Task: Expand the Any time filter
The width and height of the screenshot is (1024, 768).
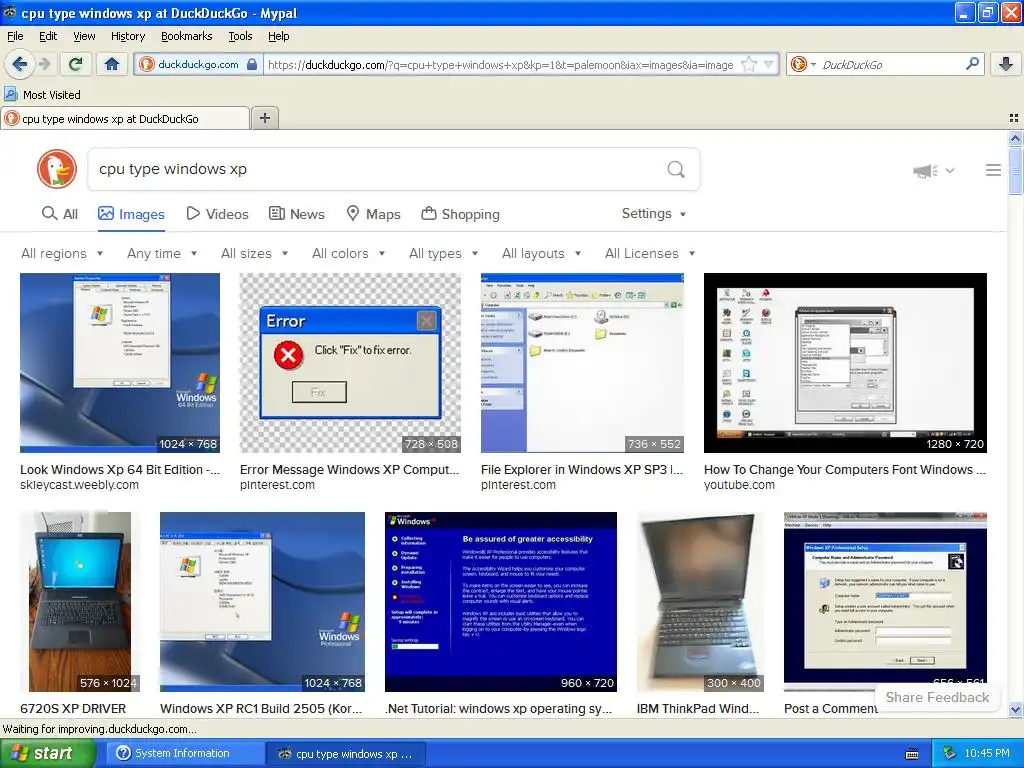Action: pos(162,253)
